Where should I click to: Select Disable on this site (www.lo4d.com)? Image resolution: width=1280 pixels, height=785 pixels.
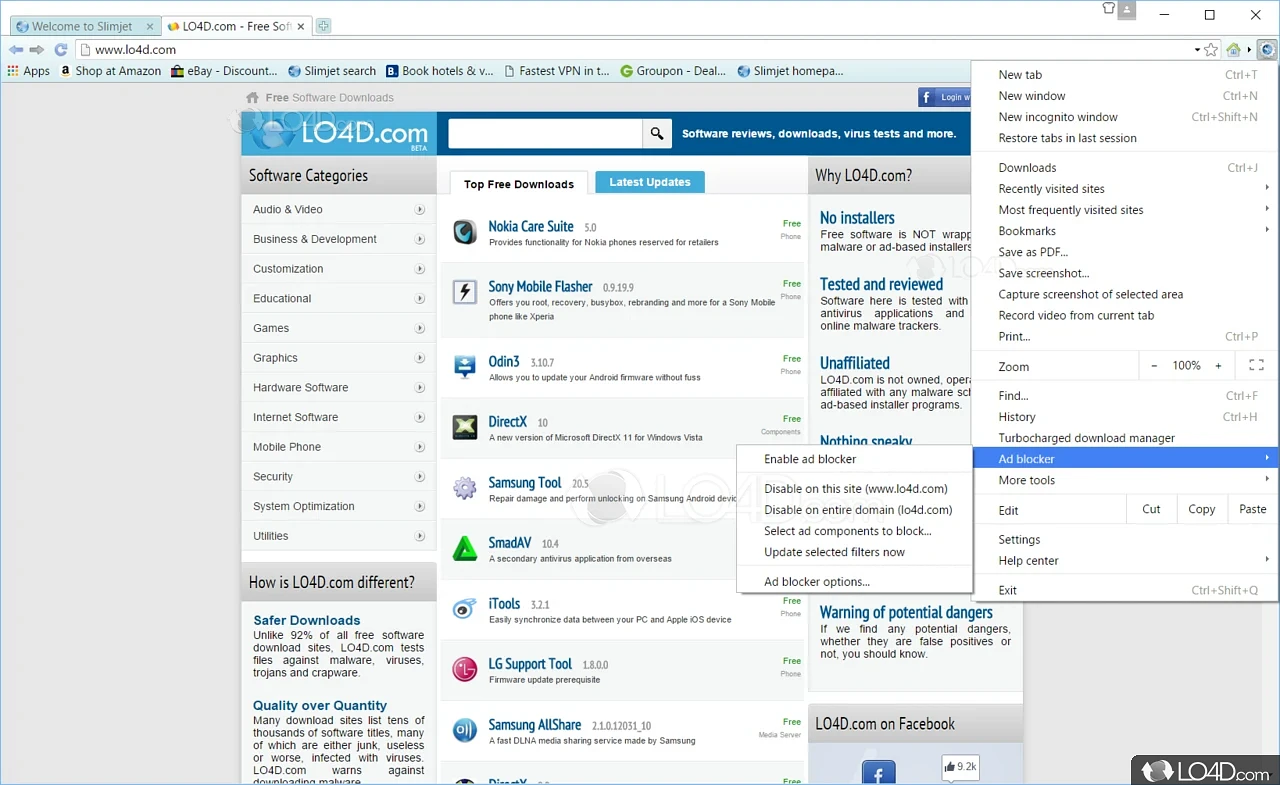pos(854,489)
